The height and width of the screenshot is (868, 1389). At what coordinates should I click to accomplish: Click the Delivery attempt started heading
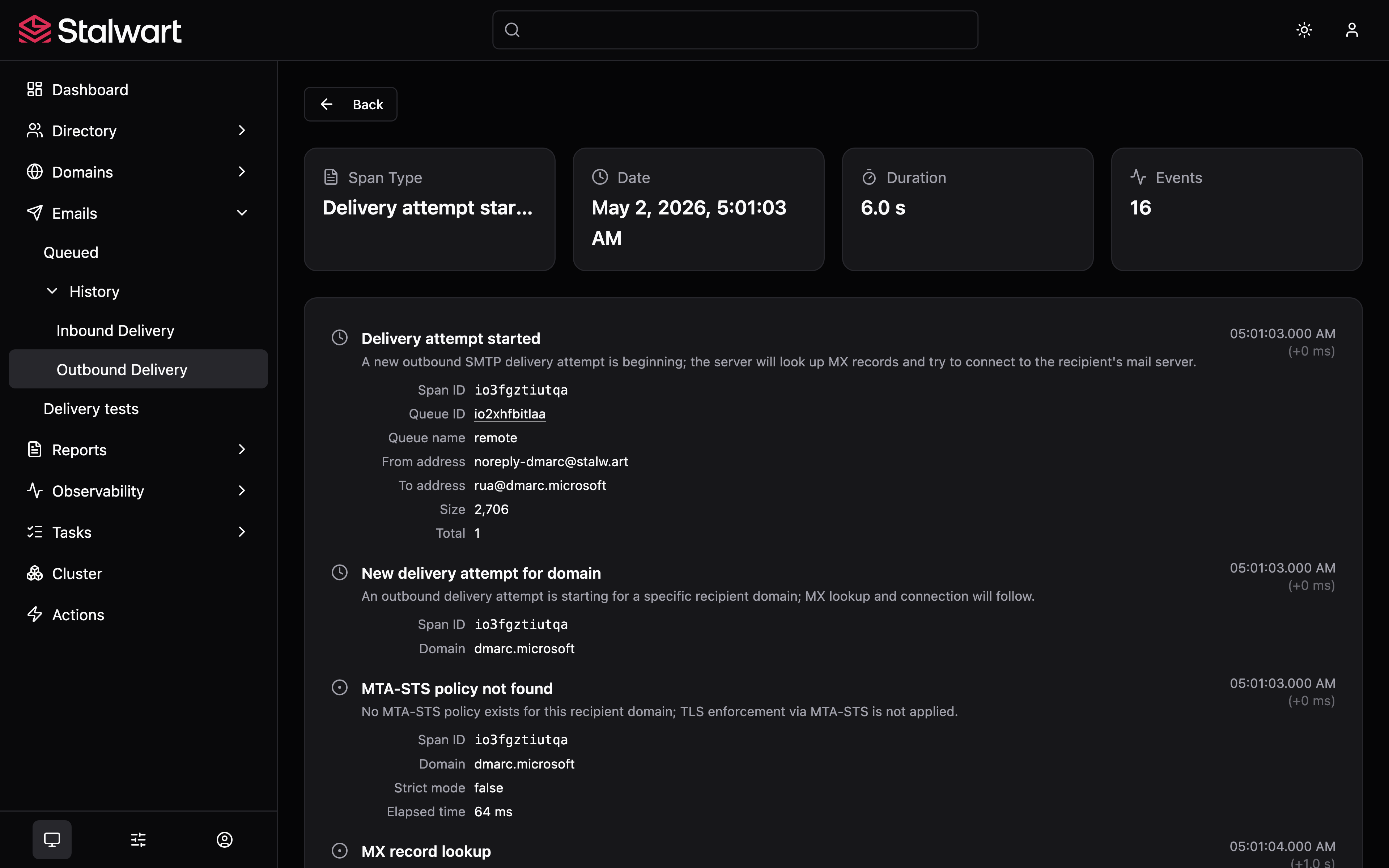pyautogui.click(x=451, y=339)
